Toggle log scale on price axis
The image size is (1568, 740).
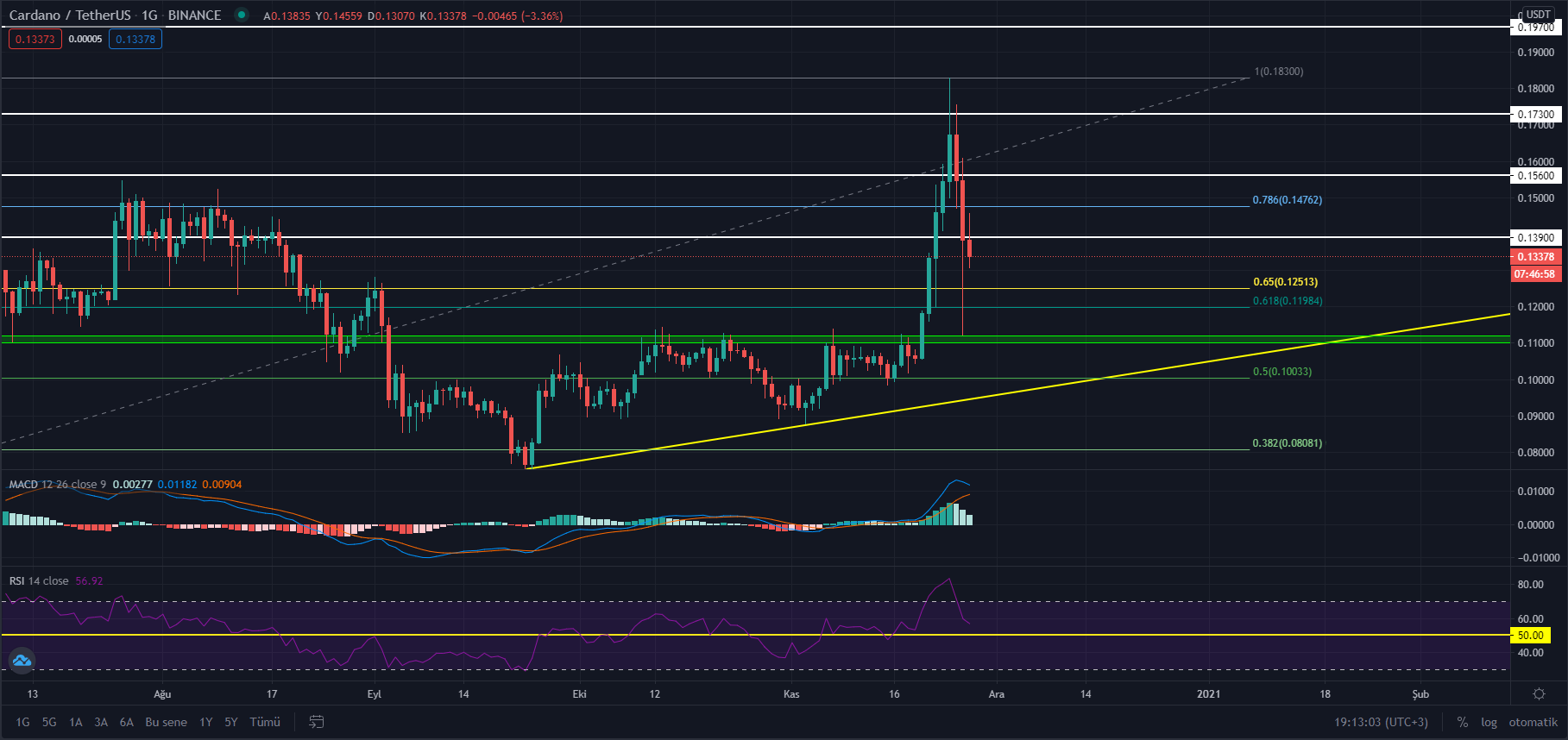[x=1489, y=722]
